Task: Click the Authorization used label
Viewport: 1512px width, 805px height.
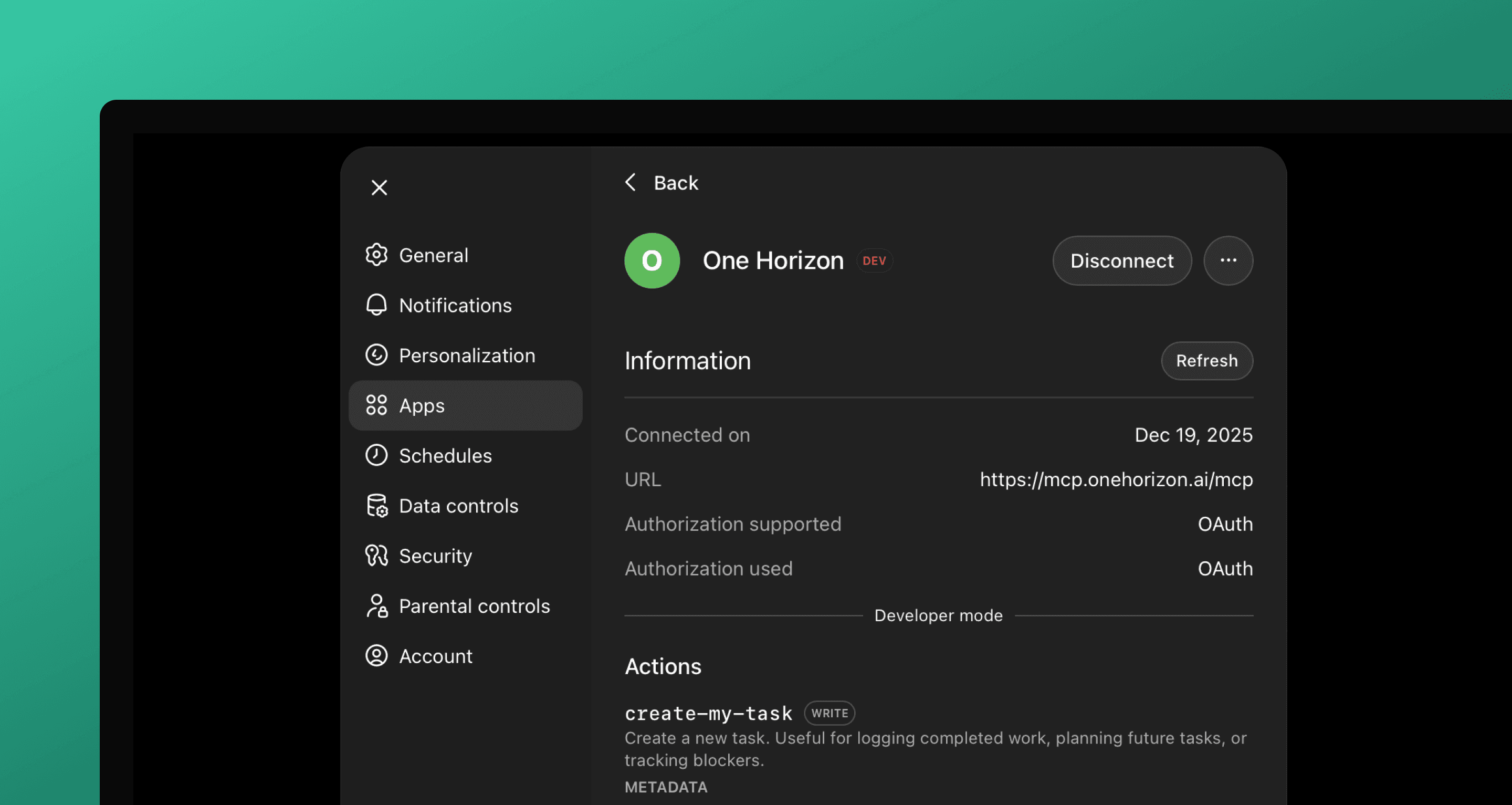Action: coord(708,568)
